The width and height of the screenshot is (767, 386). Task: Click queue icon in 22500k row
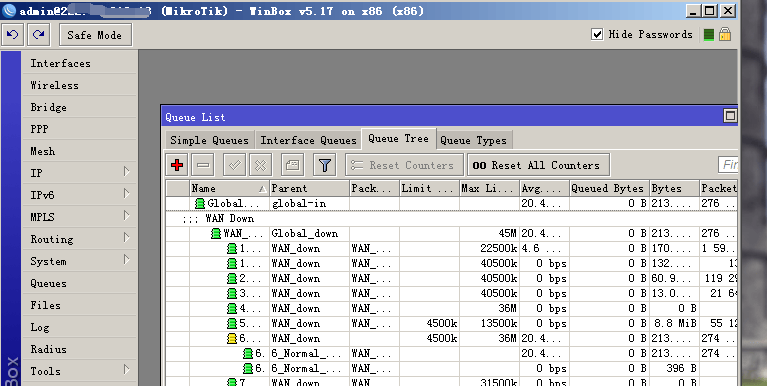click(x=232, y=249)
